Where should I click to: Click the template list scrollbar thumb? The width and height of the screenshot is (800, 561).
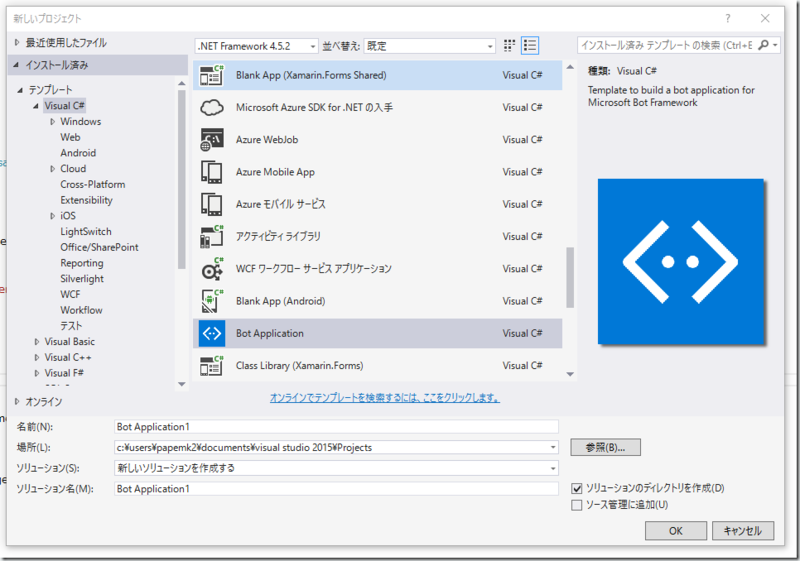[570, 278]
